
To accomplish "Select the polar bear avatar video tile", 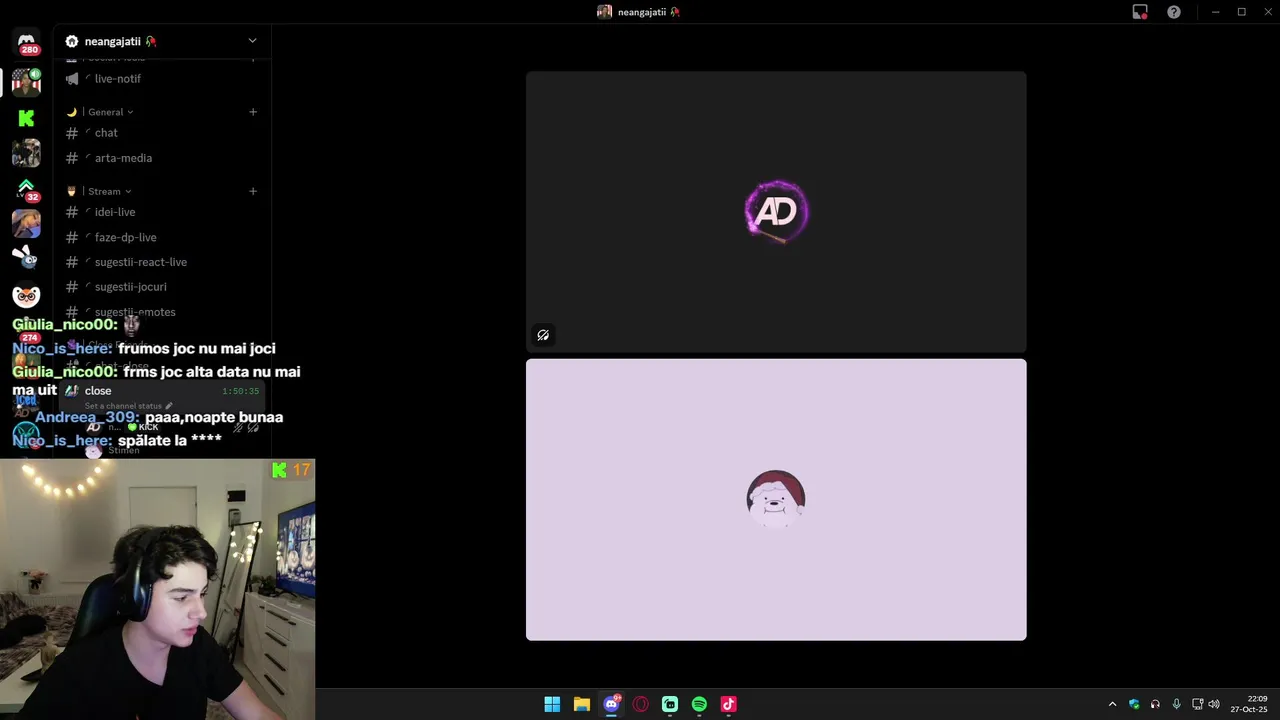I will (776, 499).
